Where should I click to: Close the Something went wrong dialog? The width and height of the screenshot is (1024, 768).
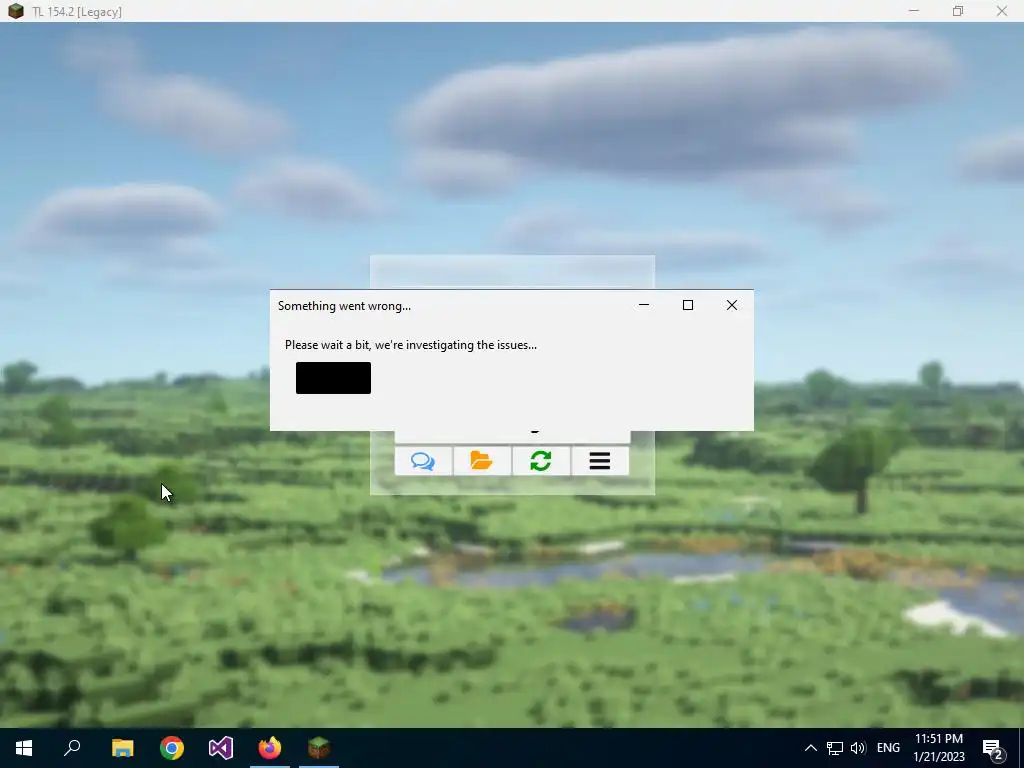[732, 305]
